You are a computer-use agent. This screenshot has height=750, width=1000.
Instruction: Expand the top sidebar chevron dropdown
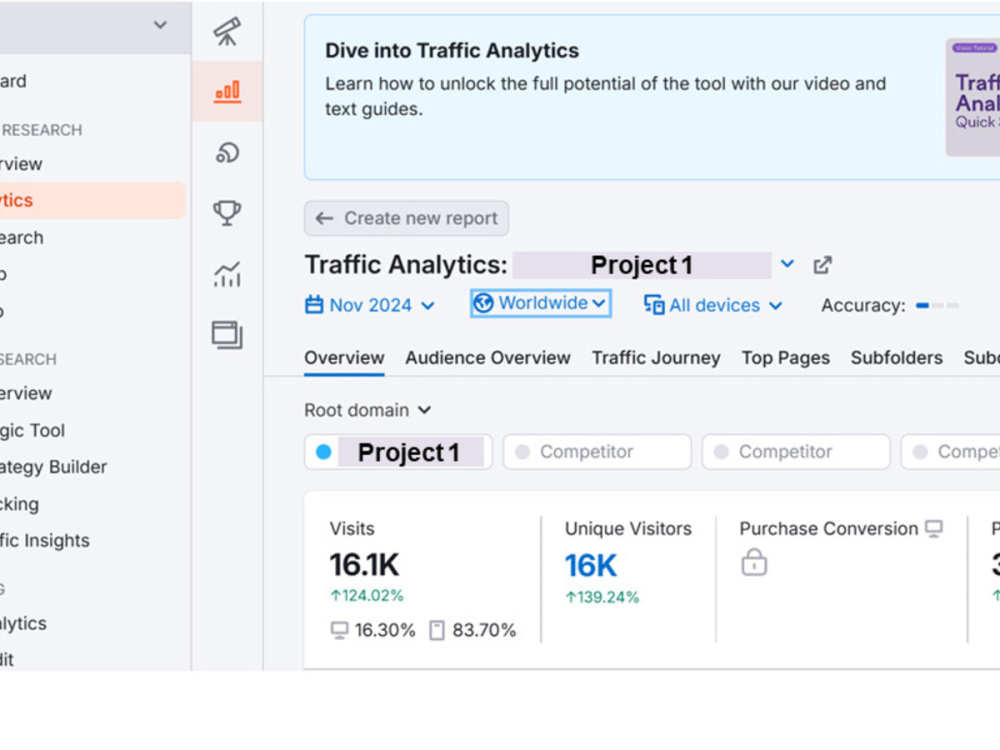(x=160, y=25)
